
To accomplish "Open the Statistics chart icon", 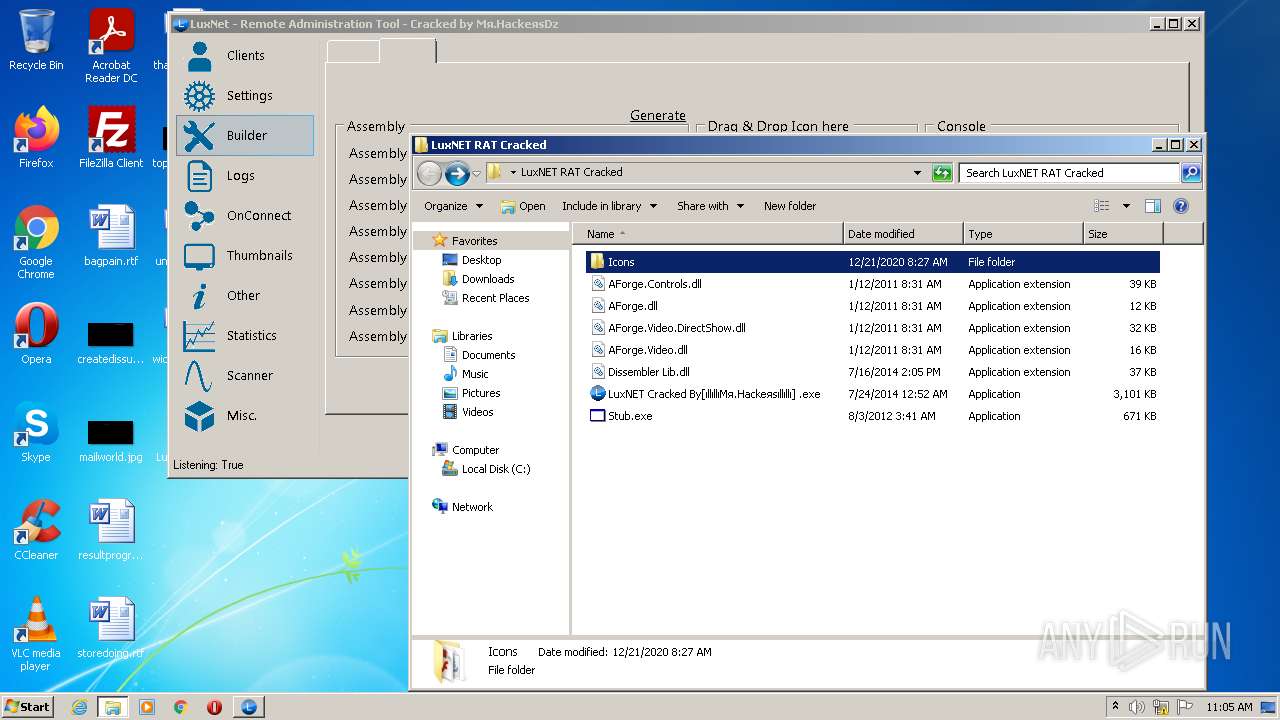I will click(x=199, y=336).
